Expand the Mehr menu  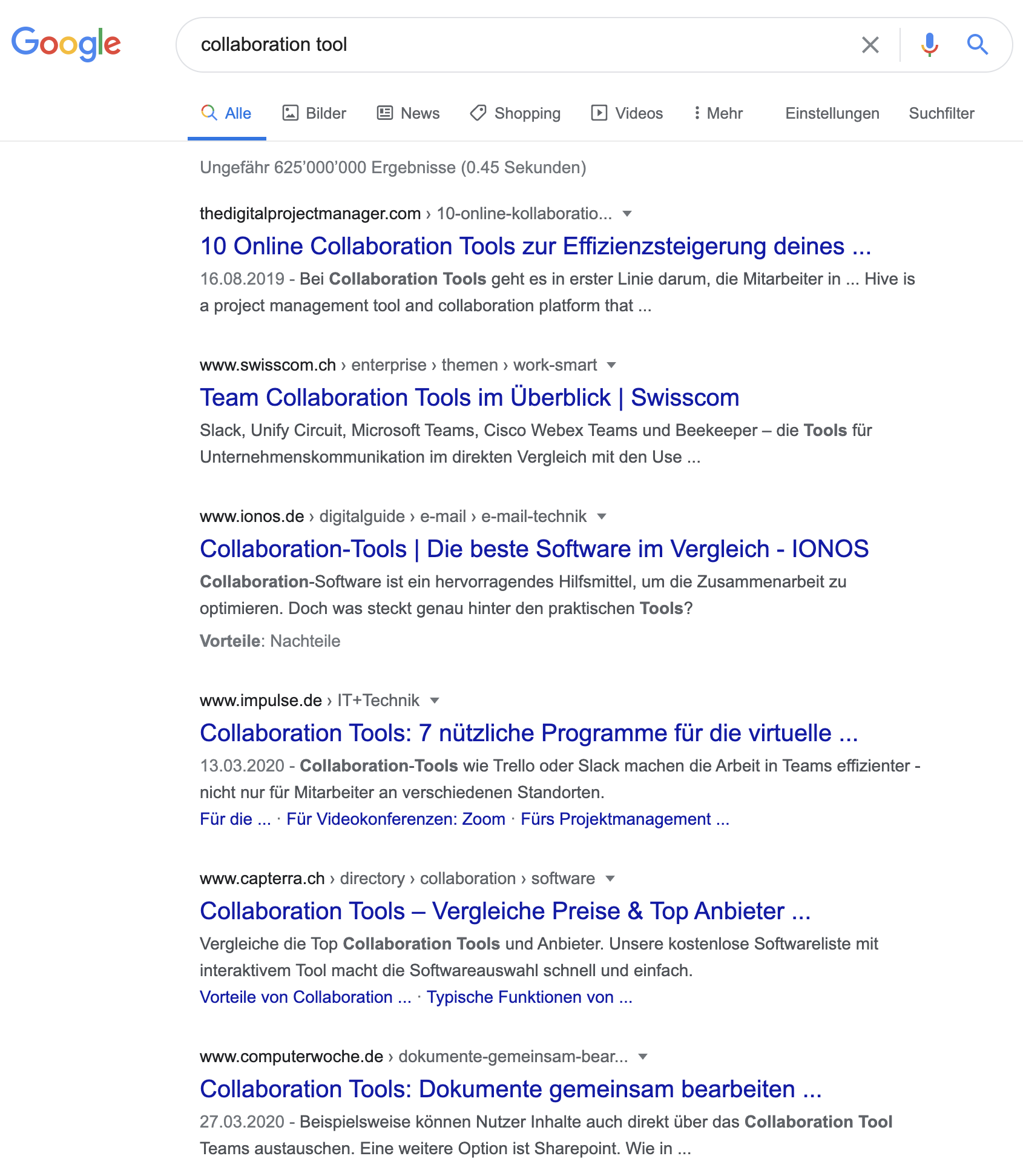tap(718, 113)
